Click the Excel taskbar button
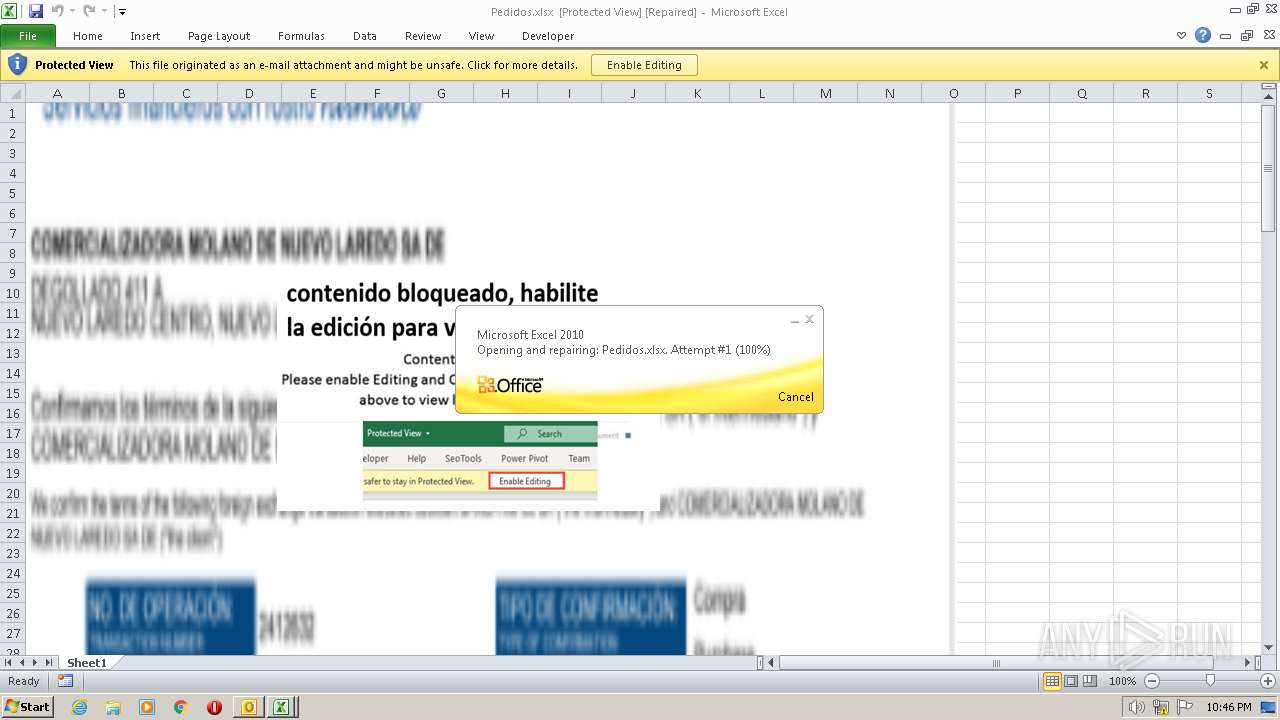1280x720 pixels. click(x=282, y=707)
